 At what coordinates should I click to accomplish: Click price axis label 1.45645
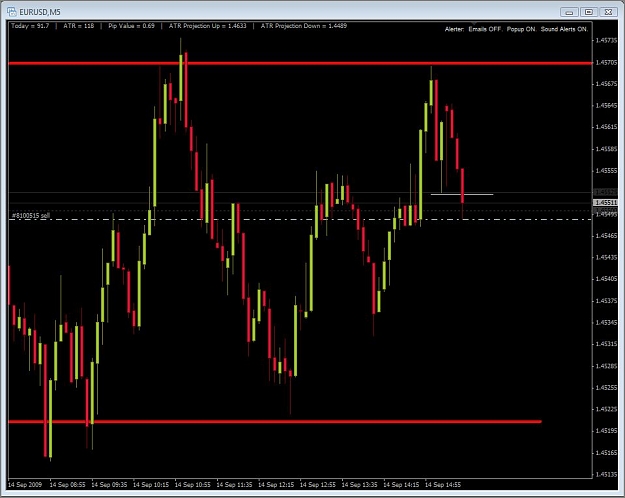[606, 105]
